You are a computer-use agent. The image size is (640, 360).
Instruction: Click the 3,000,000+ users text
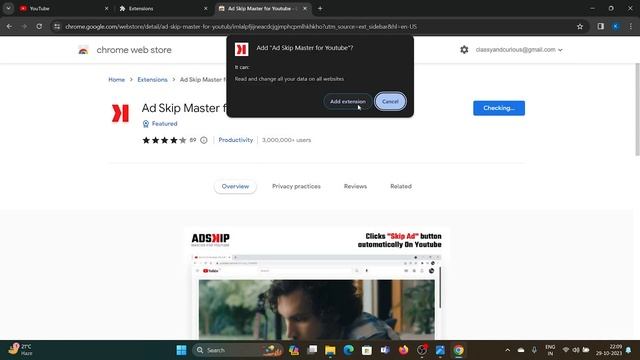coord(287,140)
